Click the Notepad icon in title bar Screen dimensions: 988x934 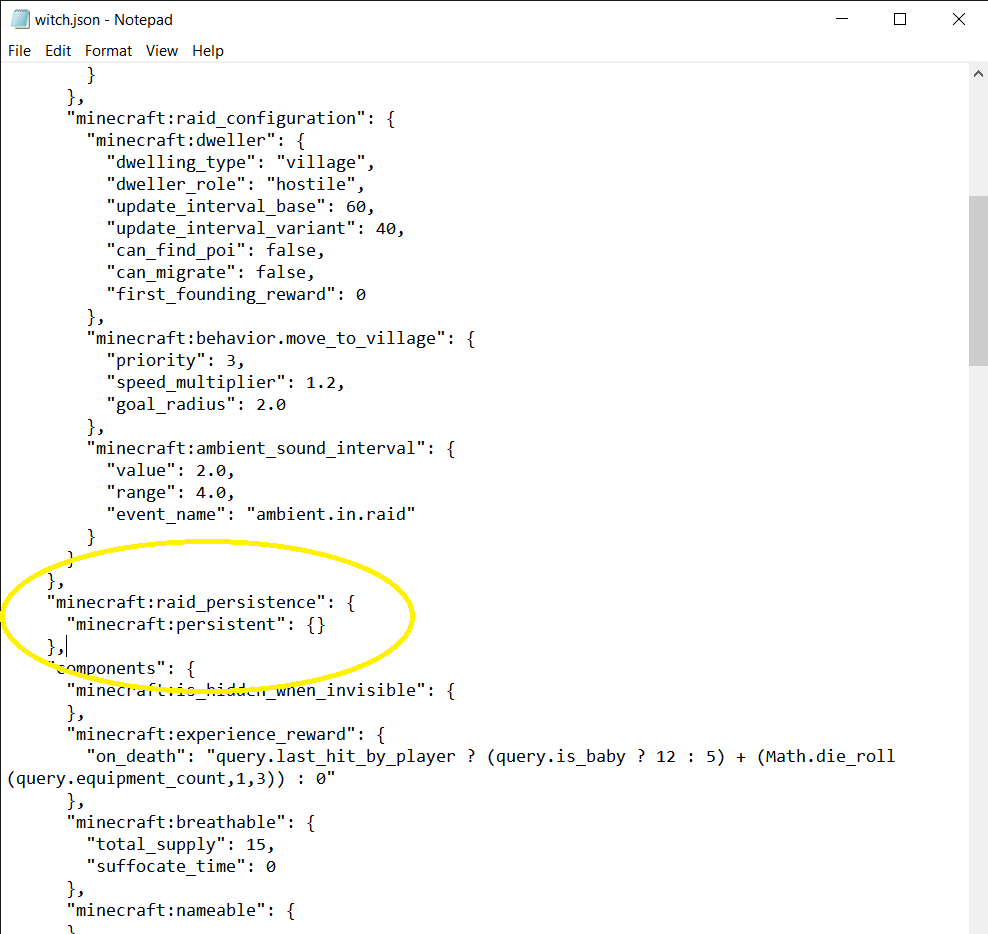(20, 20)
